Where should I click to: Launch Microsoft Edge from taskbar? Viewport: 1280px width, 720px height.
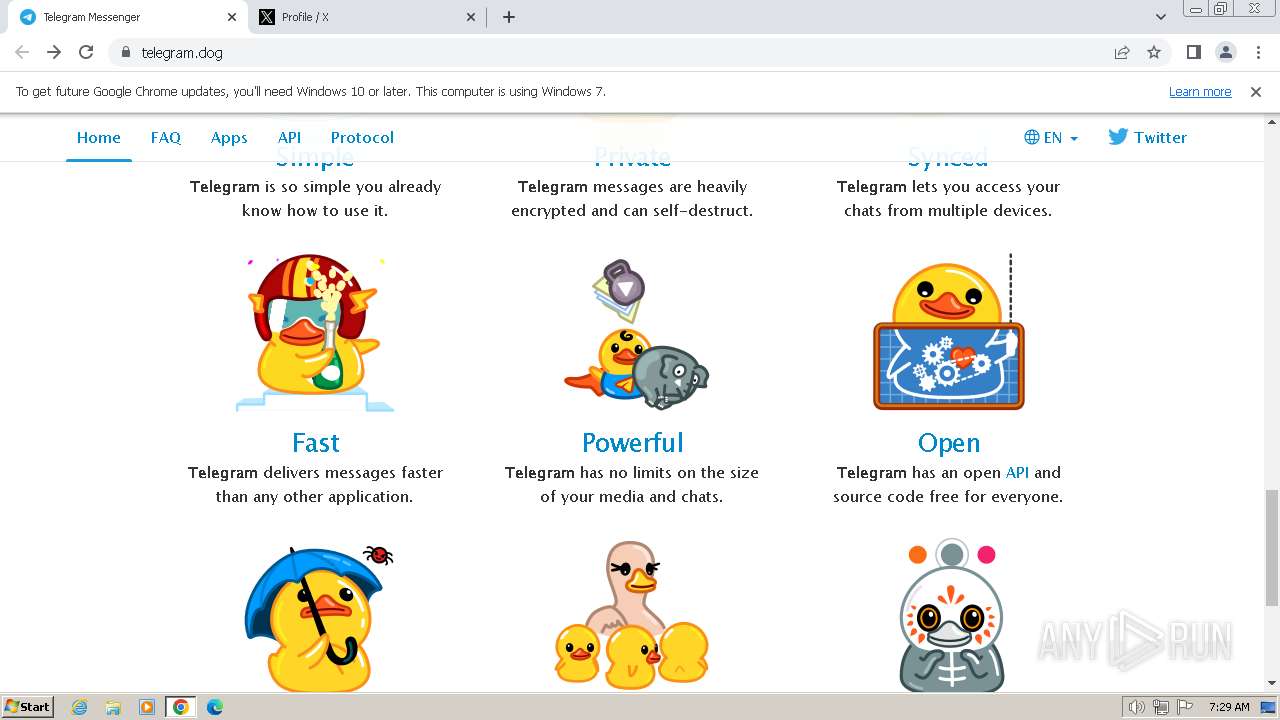[215, 707]
